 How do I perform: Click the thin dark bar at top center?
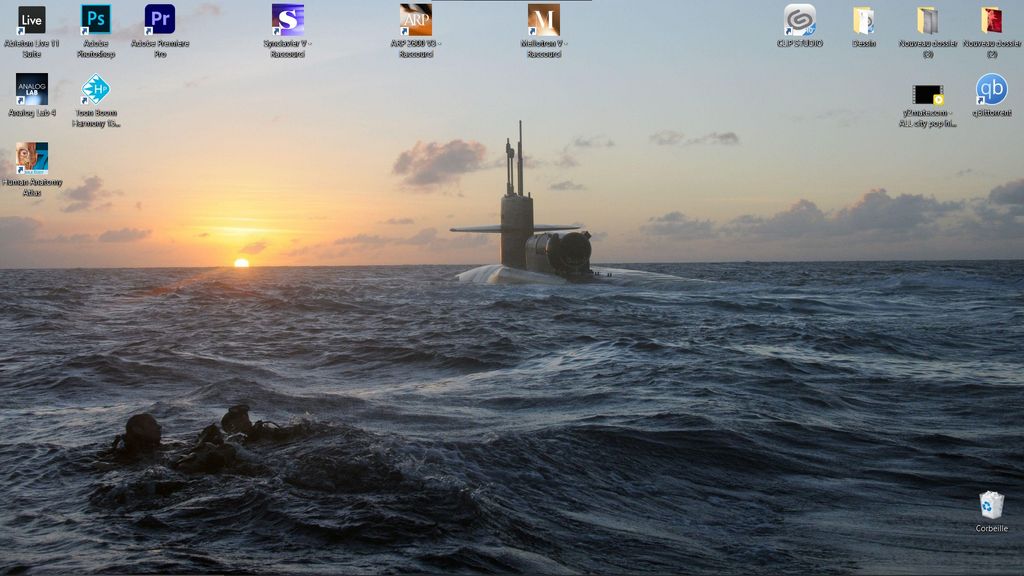click(x=511, y=1)
